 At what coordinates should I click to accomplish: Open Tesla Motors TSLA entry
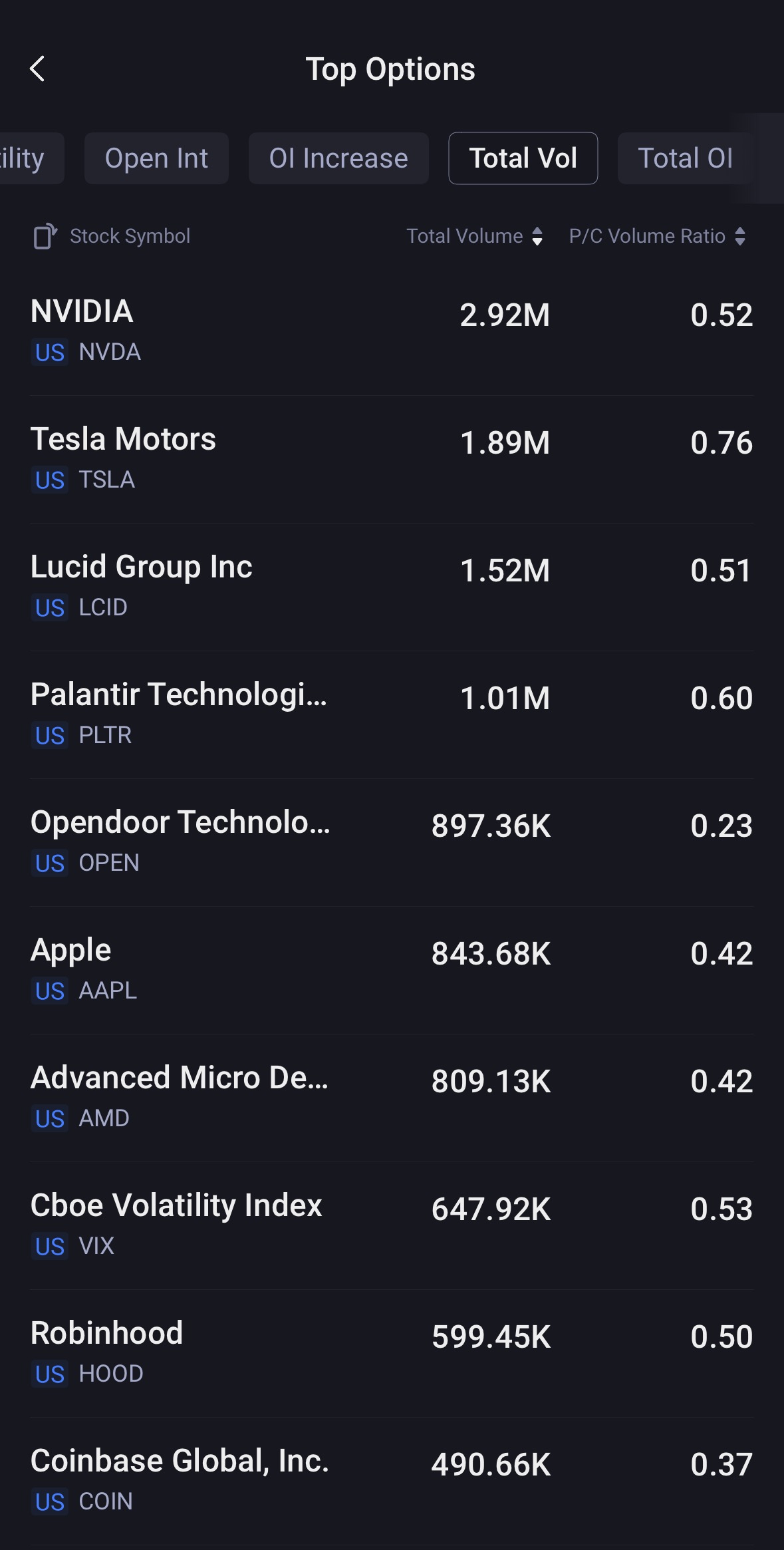(x=392, y=458)
